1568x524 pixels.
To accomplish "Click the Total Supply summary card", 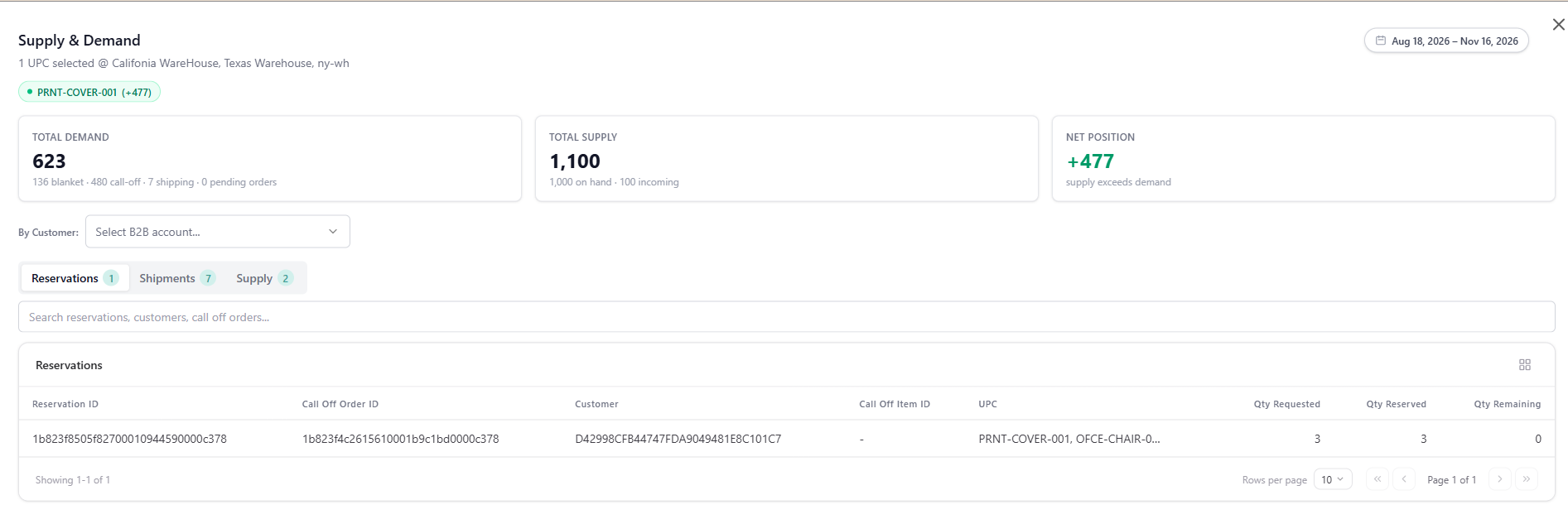I will pyautogui.click(x=786, y=158).
